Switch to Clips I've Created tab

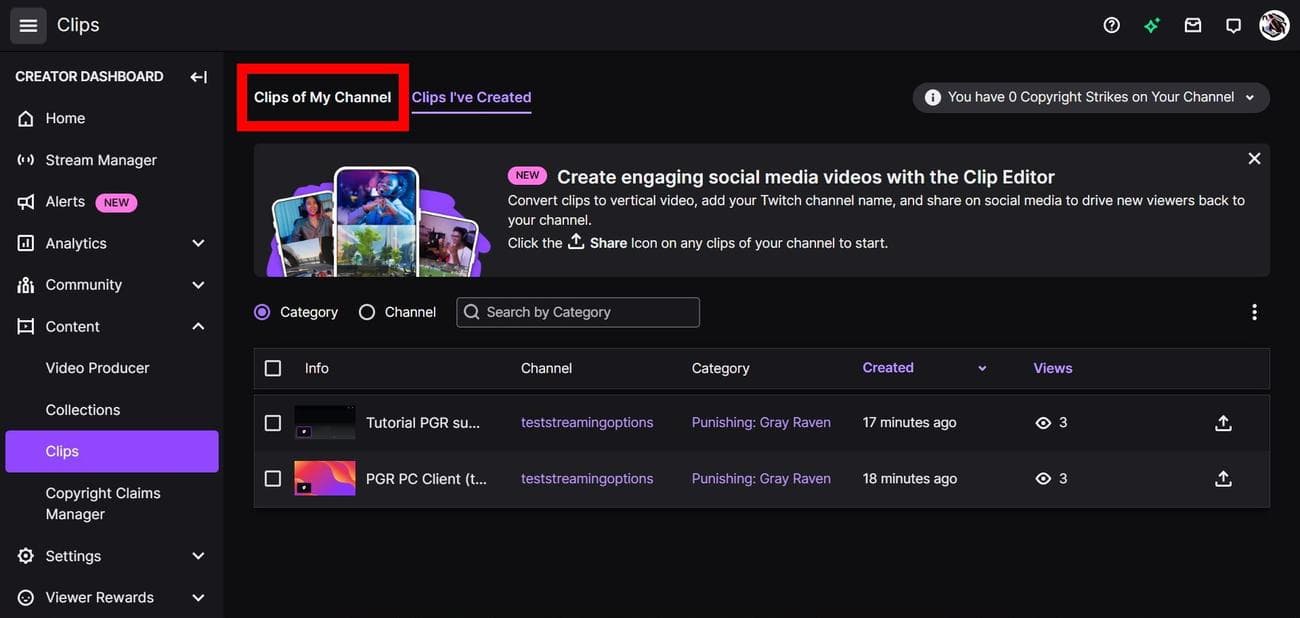pyautogui.click(x=471, y=97)
